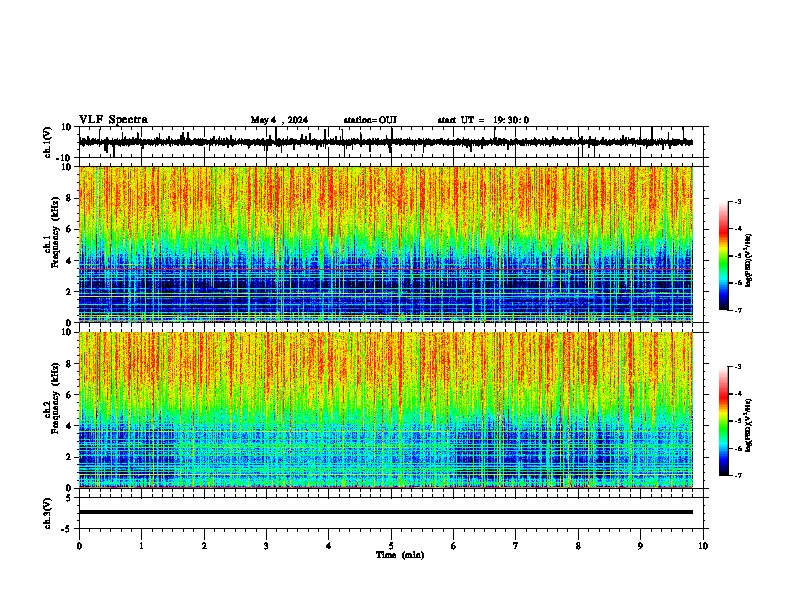
Task: Click inside the ch.2 spectrogram panel
Action: (x=386, y=410)
